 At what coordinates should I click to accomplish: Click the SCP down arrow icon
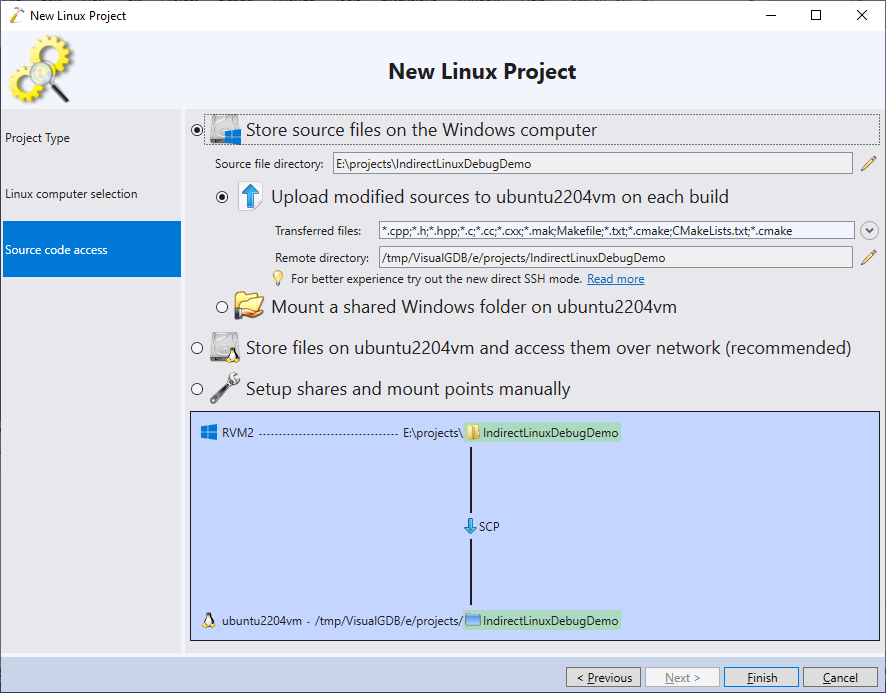pos(470,526)
